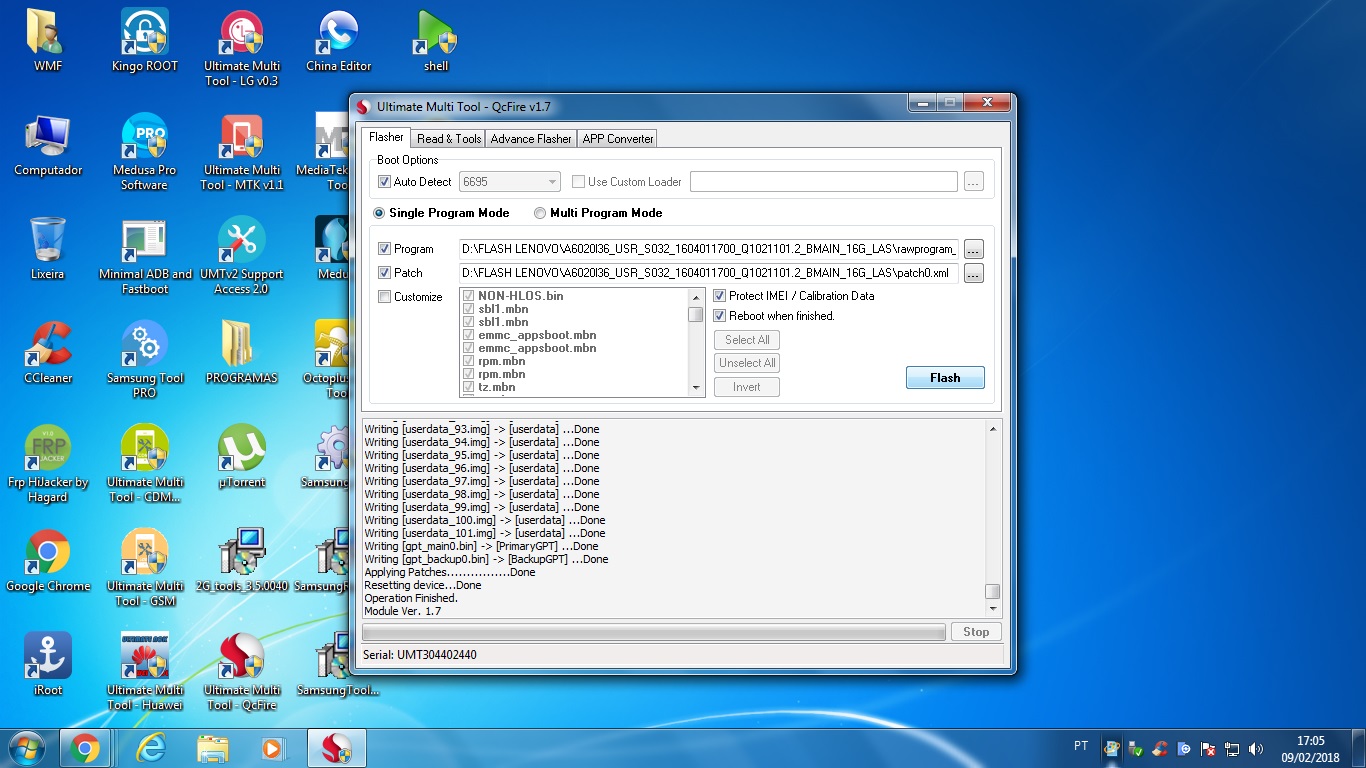The width and height of the screenshot is (1366, 768).
Task: Browse for patch0.xml file next to Patch
Action: click(x=973, y=273)
